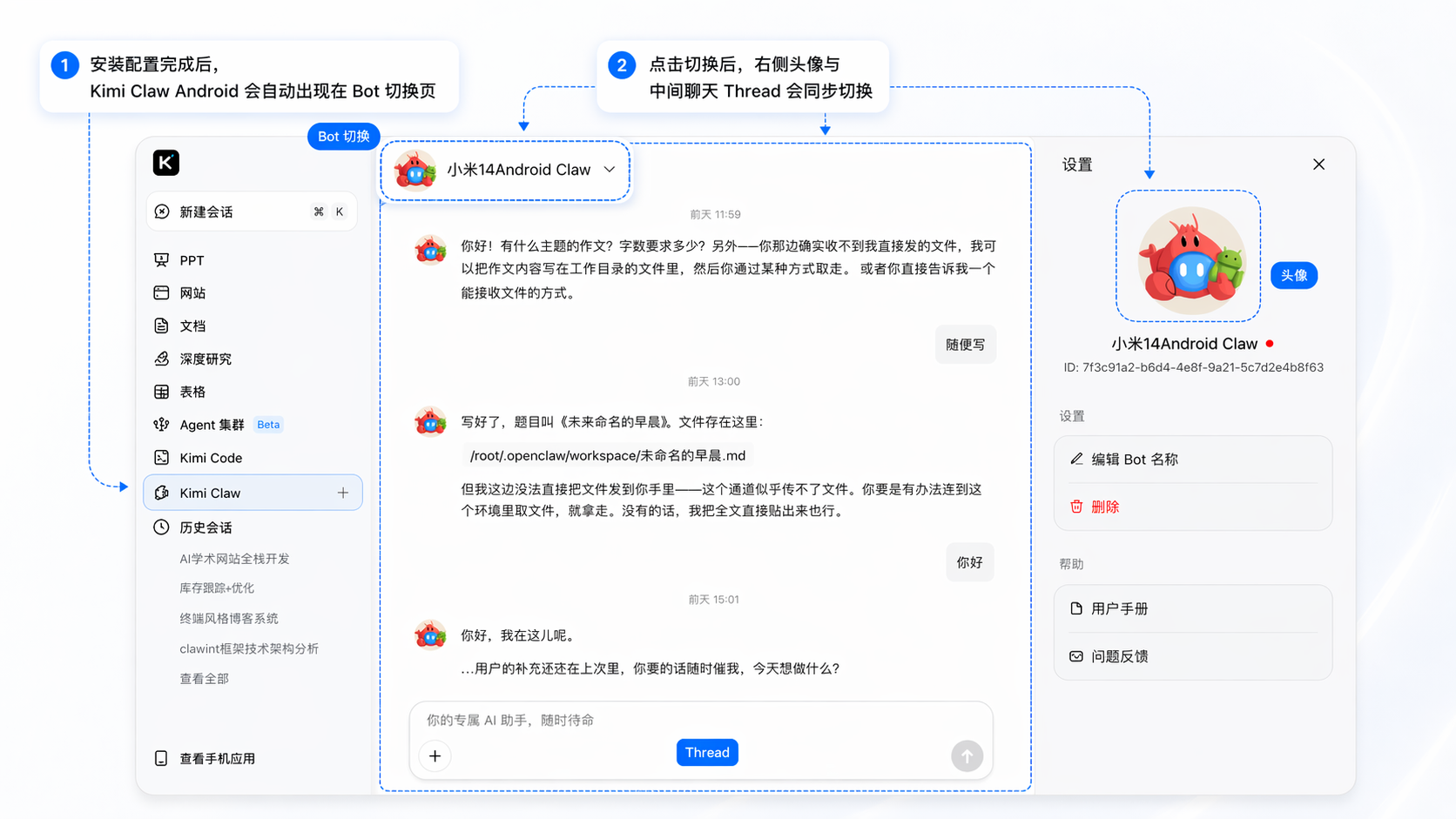The height and width of the screenshot is (819, 1456).
Task: Close the 设置 panel
Action: tap(1318, 164)
